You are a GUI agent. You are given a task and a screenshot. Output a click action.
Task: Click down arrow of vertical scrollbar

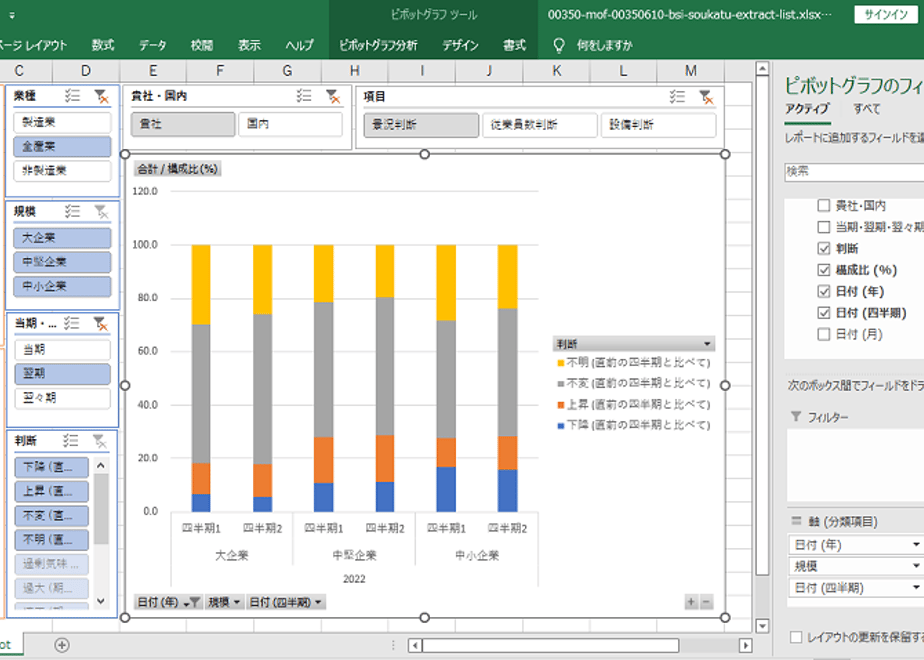(x=763, y=626)
